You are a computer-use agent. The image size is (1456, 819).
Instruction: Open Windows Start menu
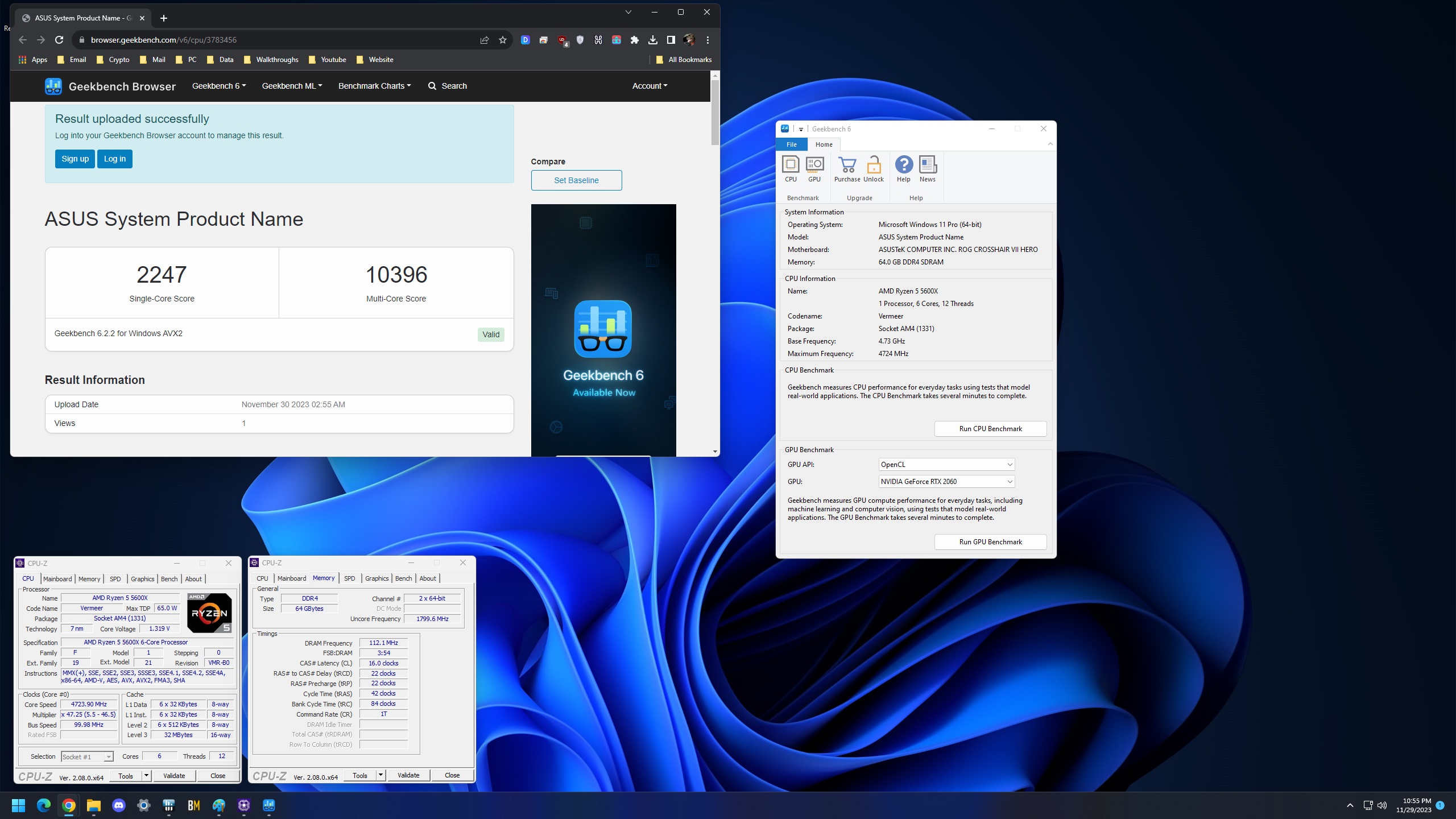tap(19, 805)
